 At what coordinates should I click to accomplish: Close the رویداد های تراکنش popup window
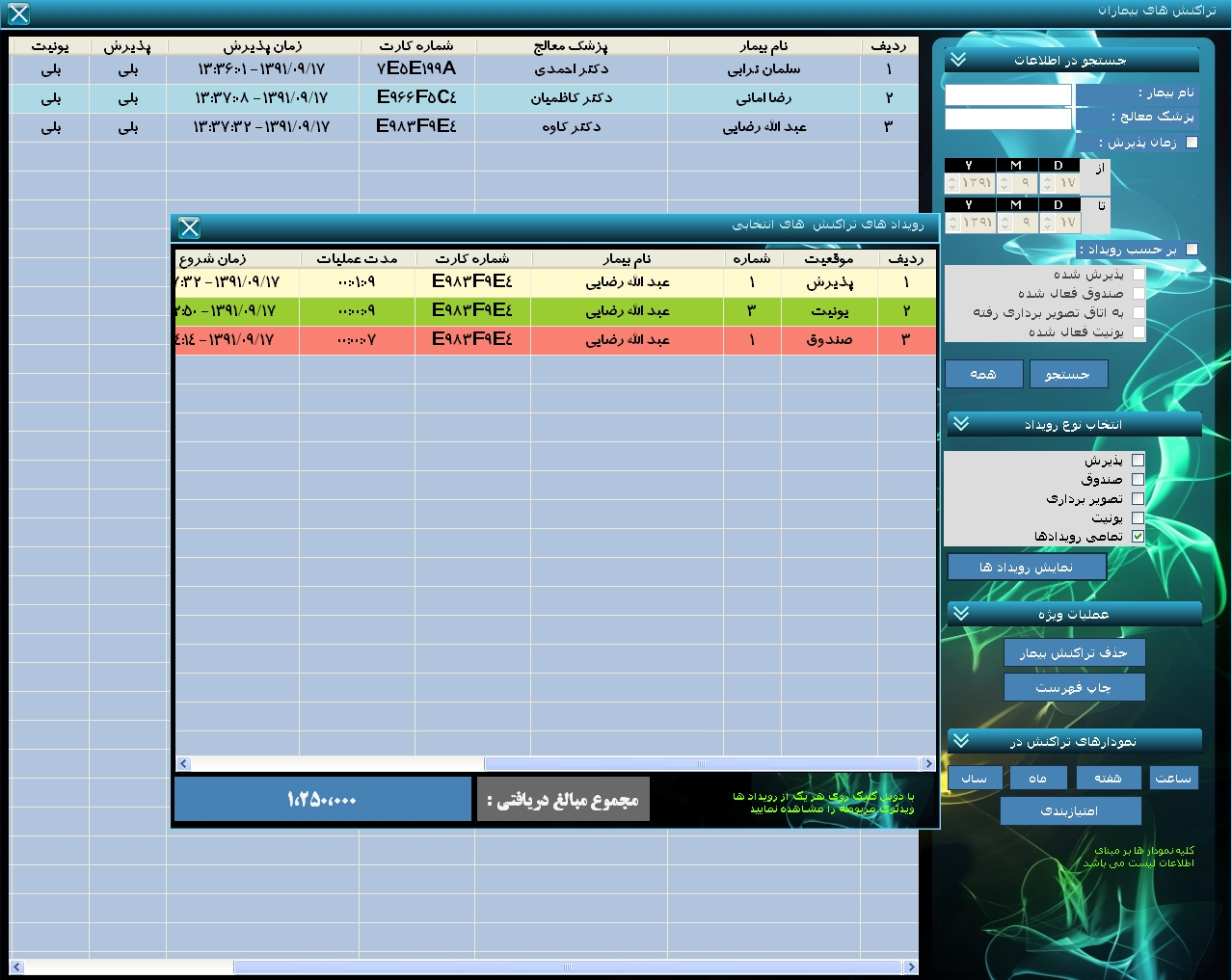[190, 227]
